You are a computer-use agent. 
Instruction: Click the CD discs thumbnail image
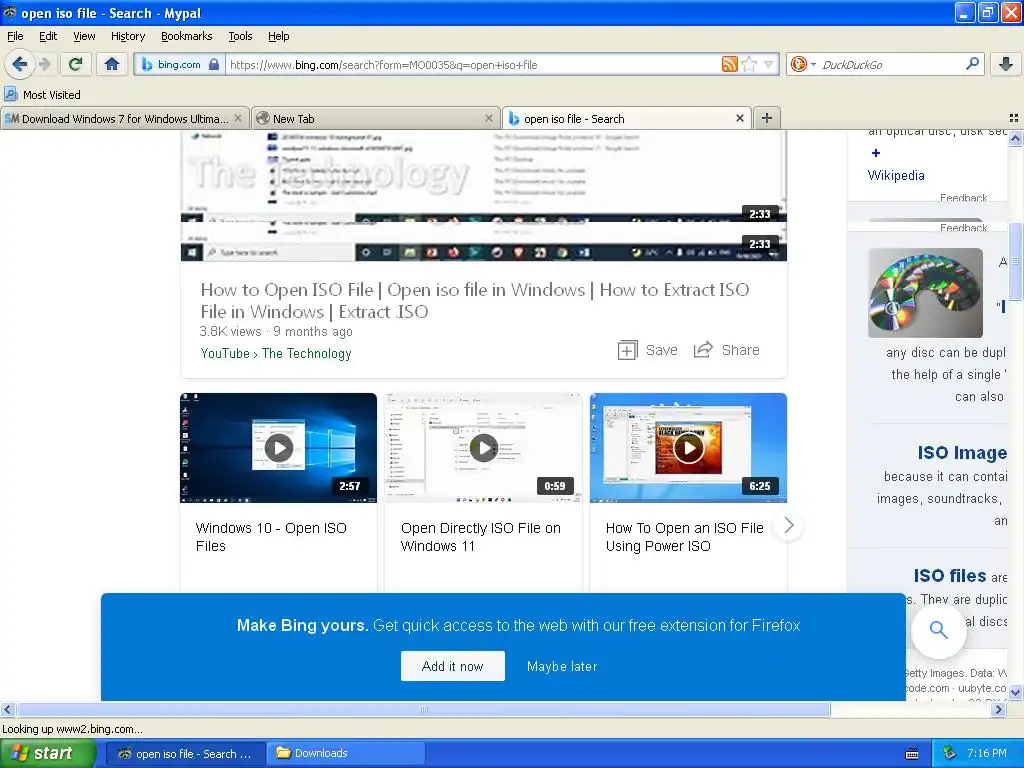tap(925, 293)
